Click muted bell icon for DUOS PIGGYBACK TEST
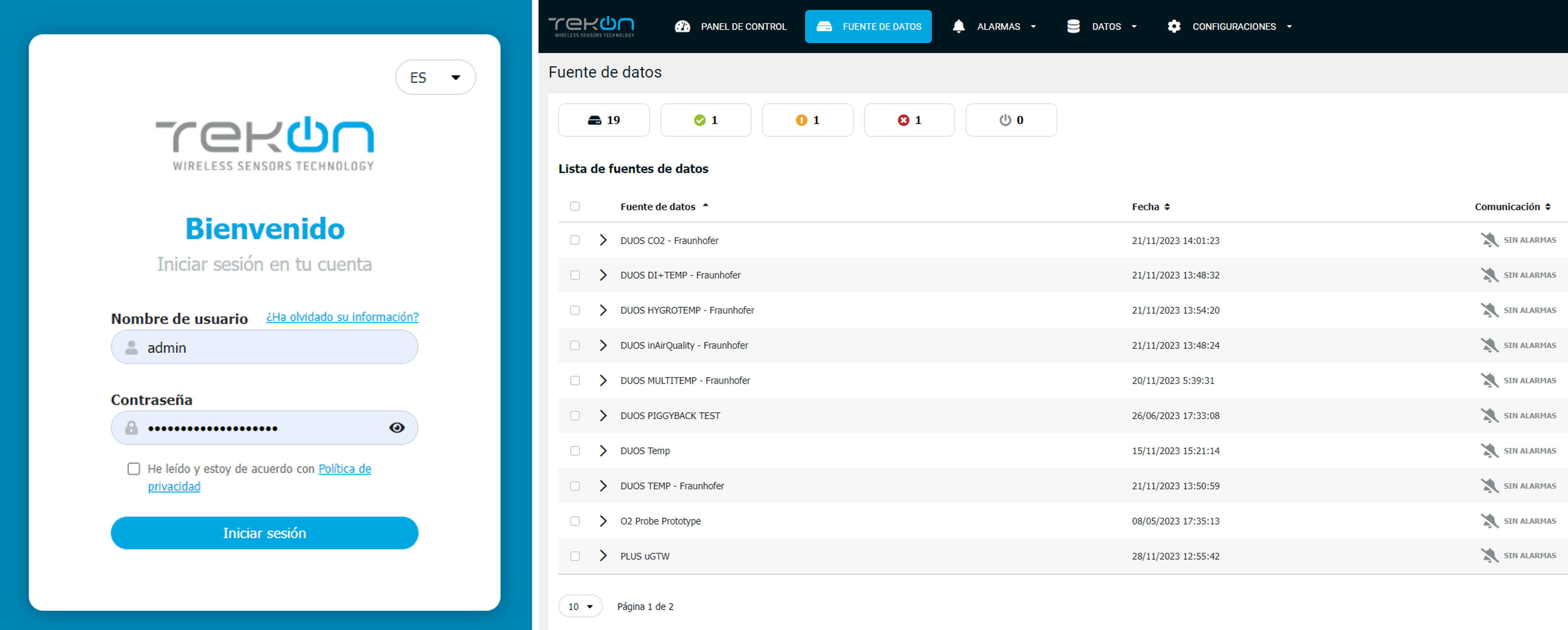 pos(1489,416)
